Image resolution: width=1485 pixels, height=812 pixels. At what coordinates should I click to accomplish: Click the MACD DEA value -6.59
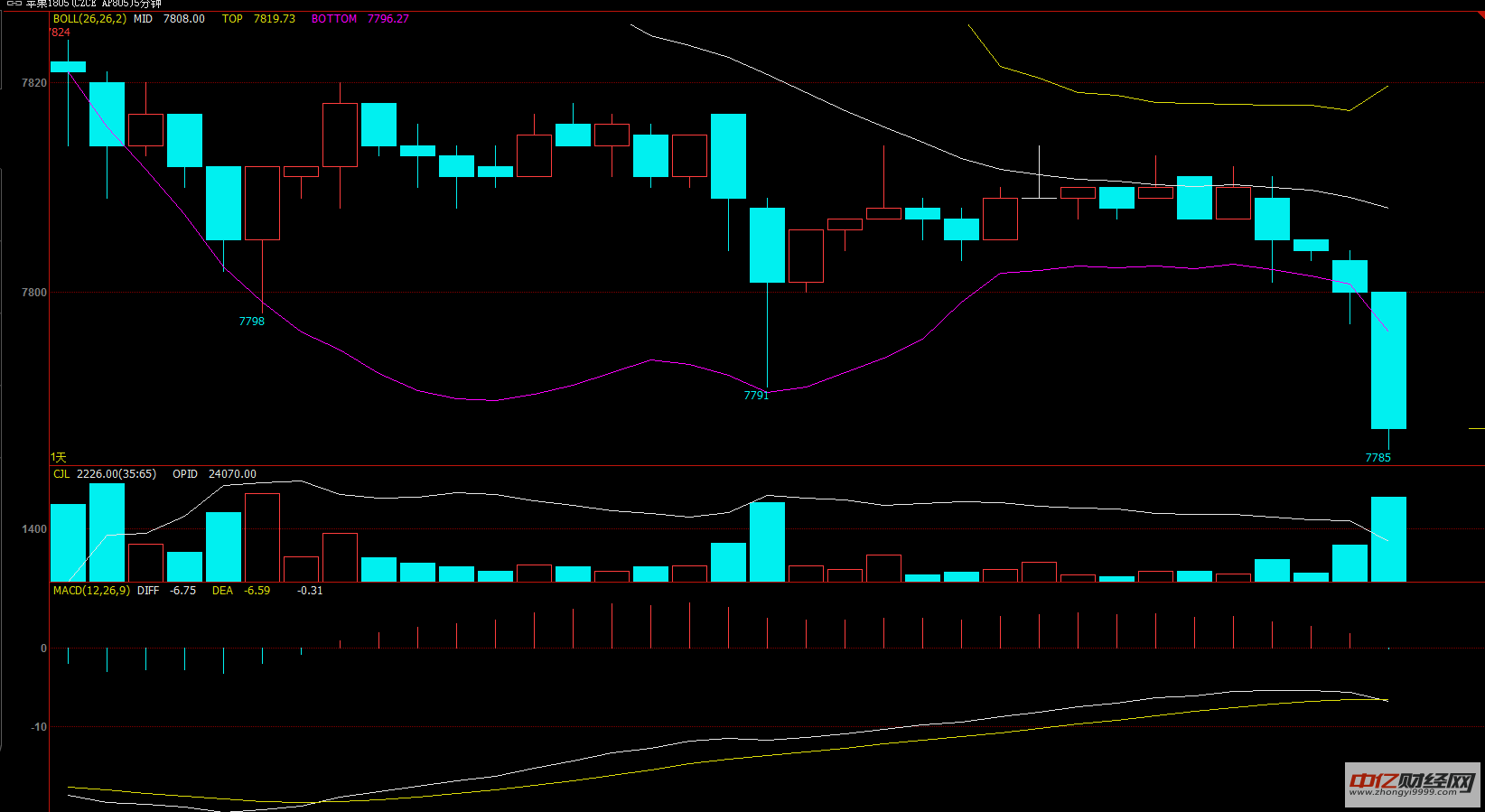[x=257, y=591]
